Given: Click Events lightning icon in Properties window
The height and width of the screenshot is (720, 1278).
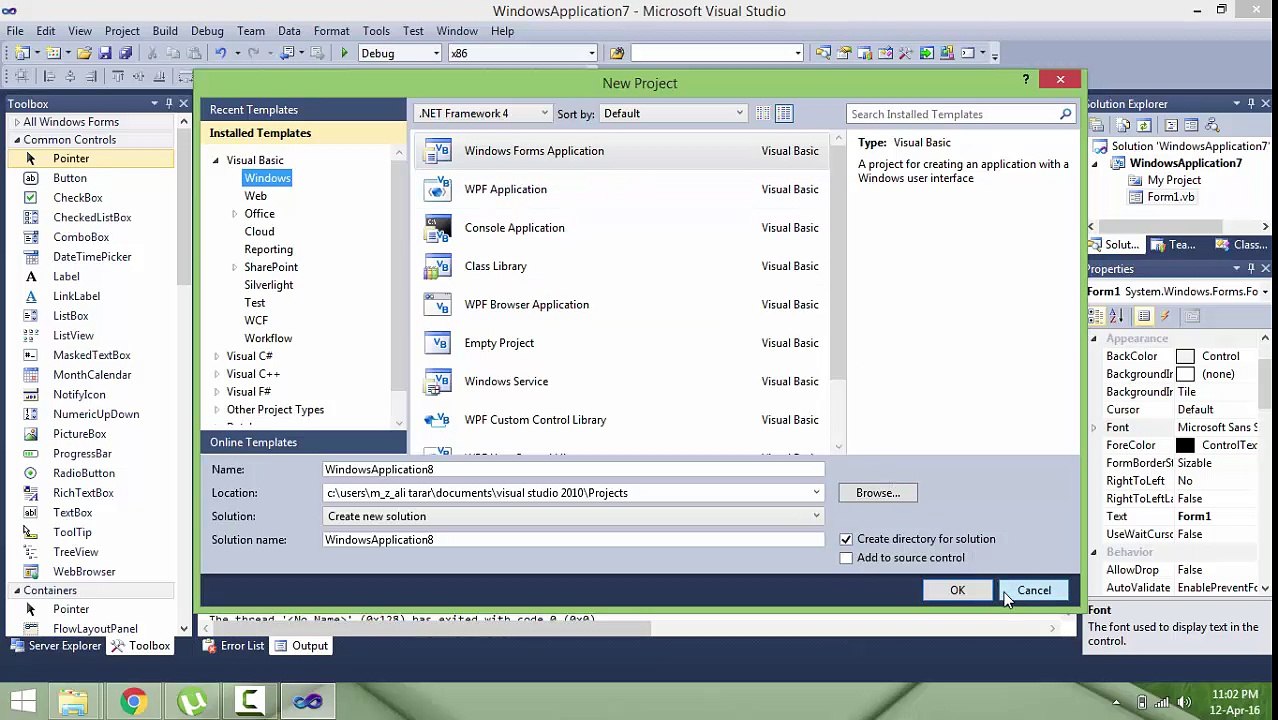Looking at the screenshot, I should (x=1165, y=316).
